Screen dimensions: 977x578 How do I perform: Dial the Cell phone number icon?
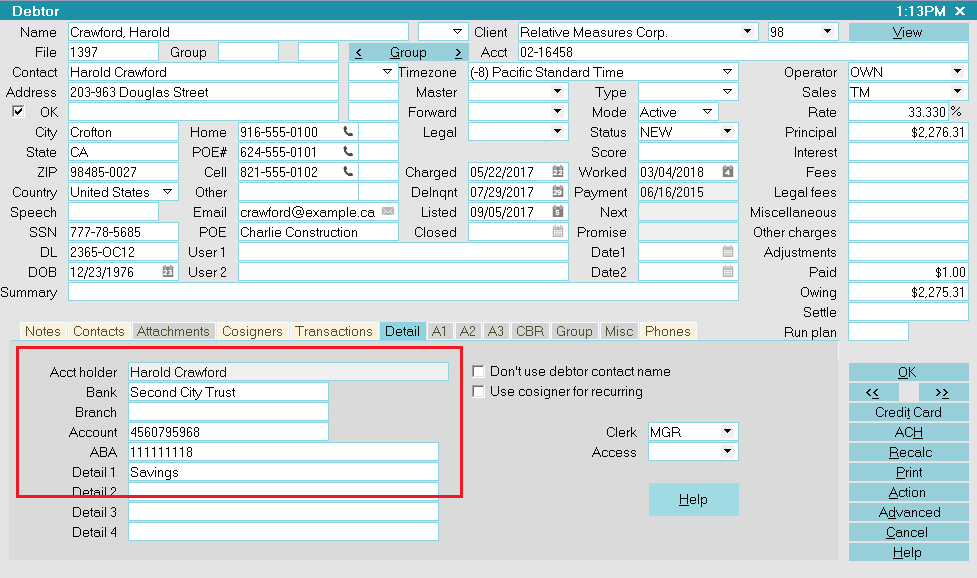(x=348, y=172)
